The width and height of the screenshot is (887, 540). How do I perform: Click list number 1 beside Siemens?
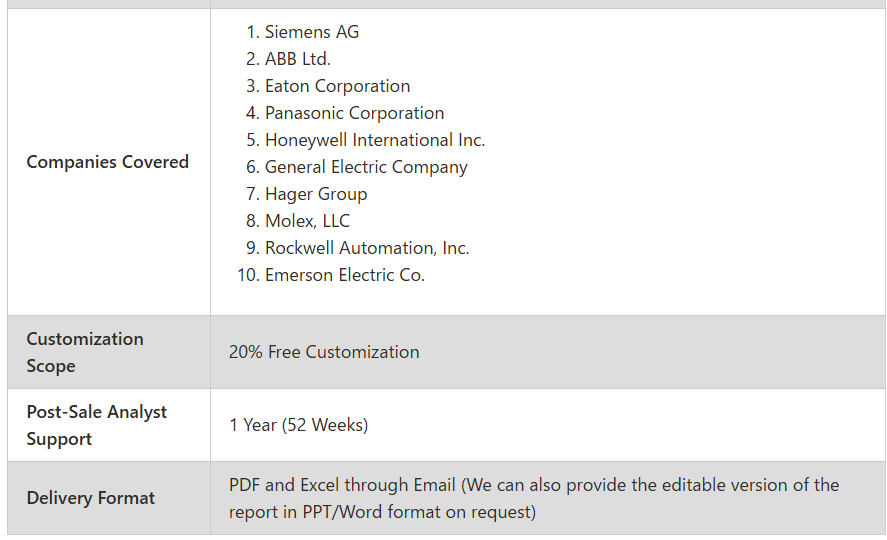coord(252,32)
